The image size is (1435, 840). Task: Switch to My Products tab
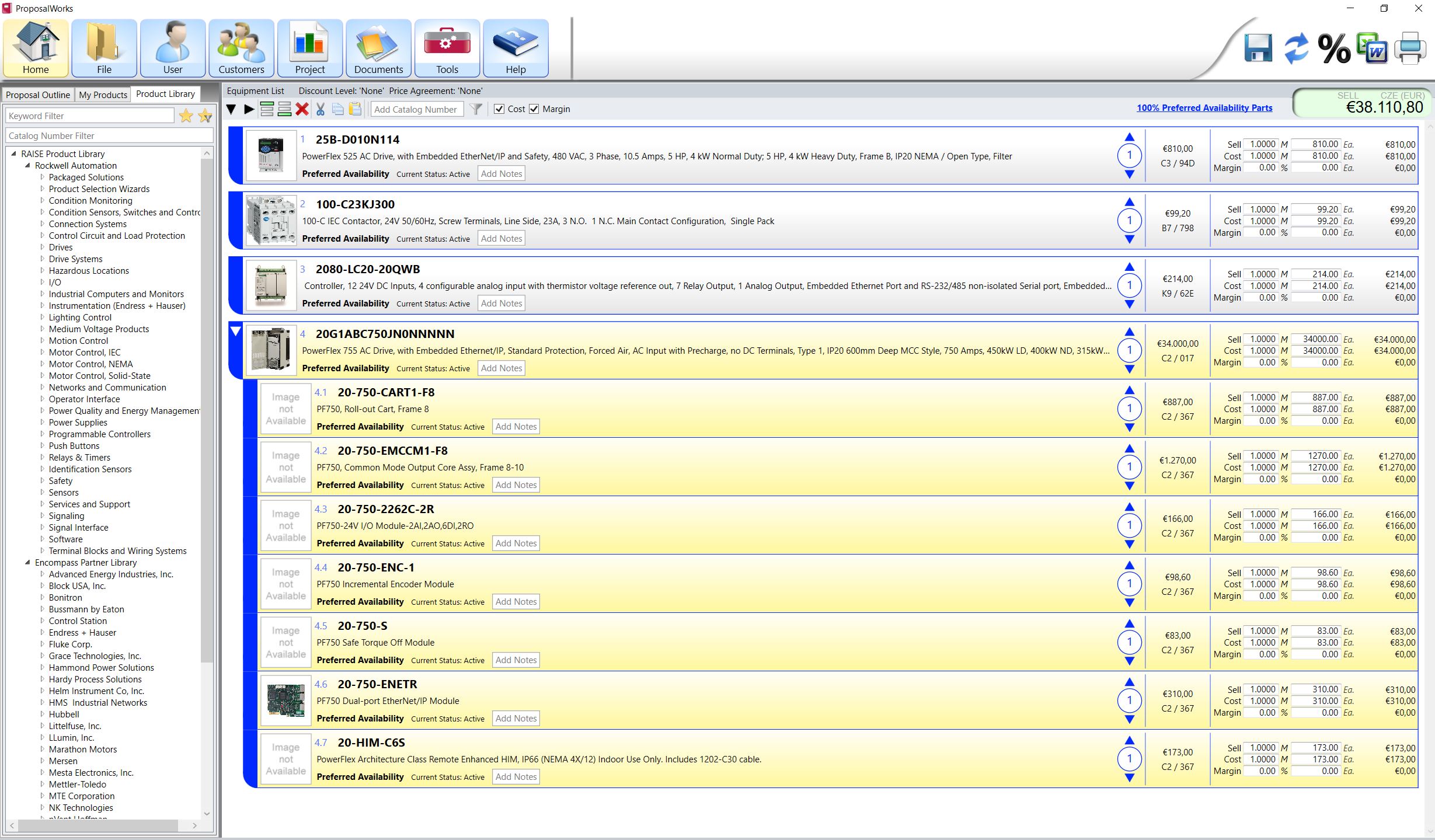coord(103,95)
